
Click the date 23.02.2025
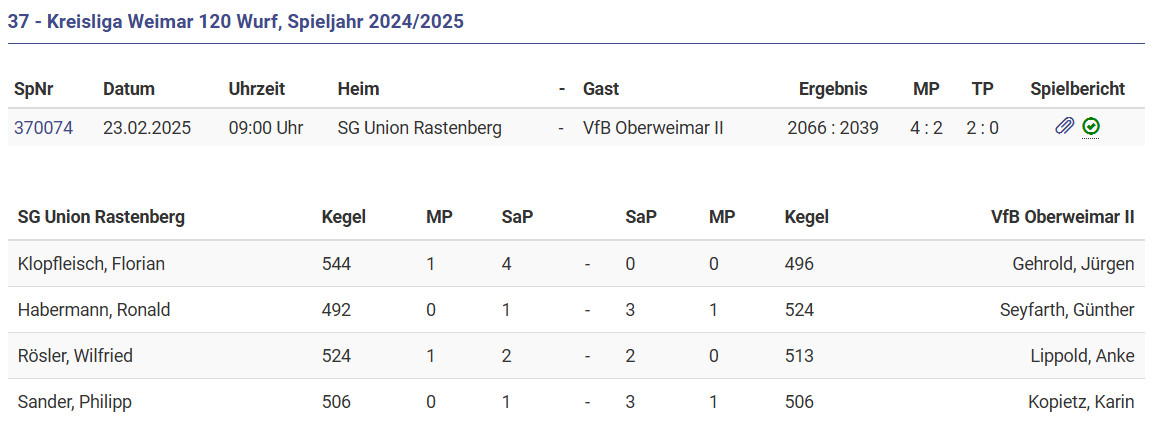tap(146, 128)
